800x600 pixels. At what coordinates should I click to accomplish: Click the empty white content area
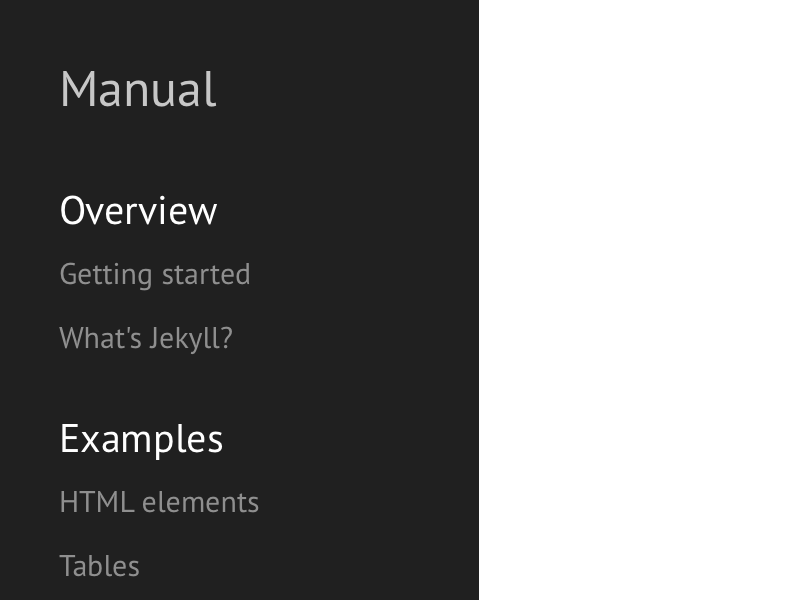[640, 300]
